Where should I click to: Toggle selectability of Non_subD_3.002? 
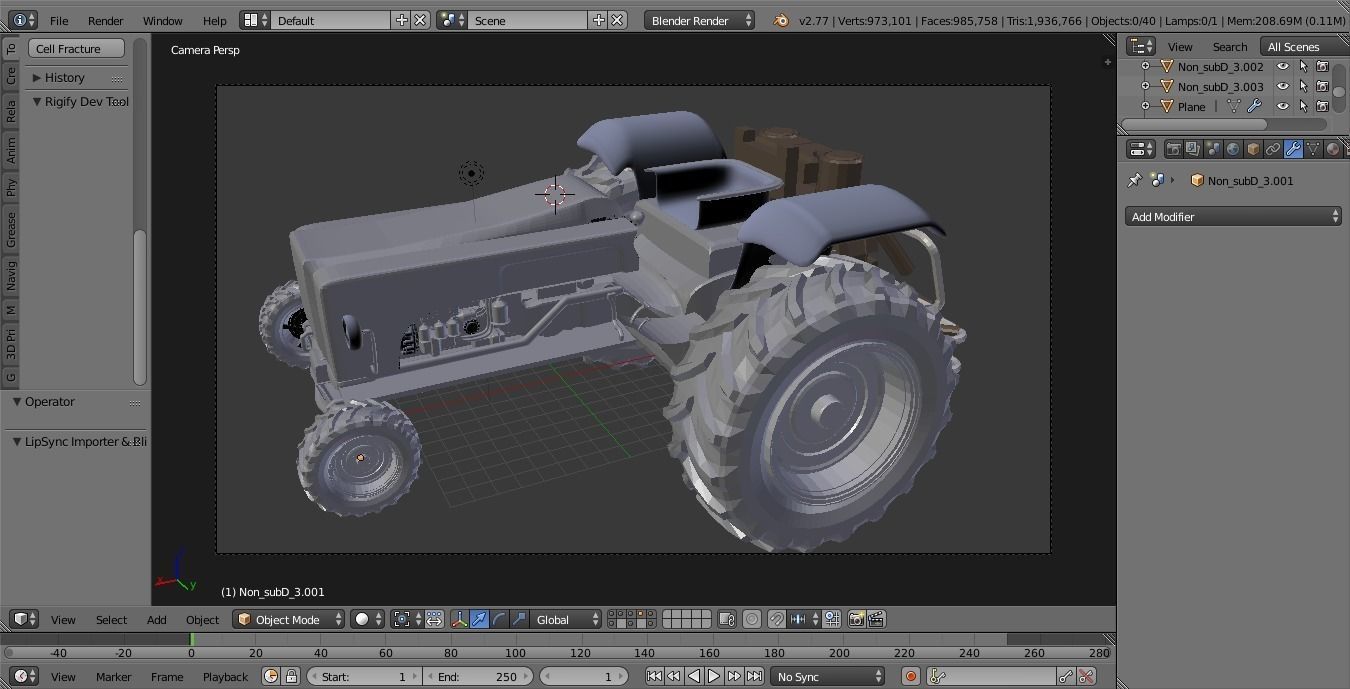pos(1303,66)
